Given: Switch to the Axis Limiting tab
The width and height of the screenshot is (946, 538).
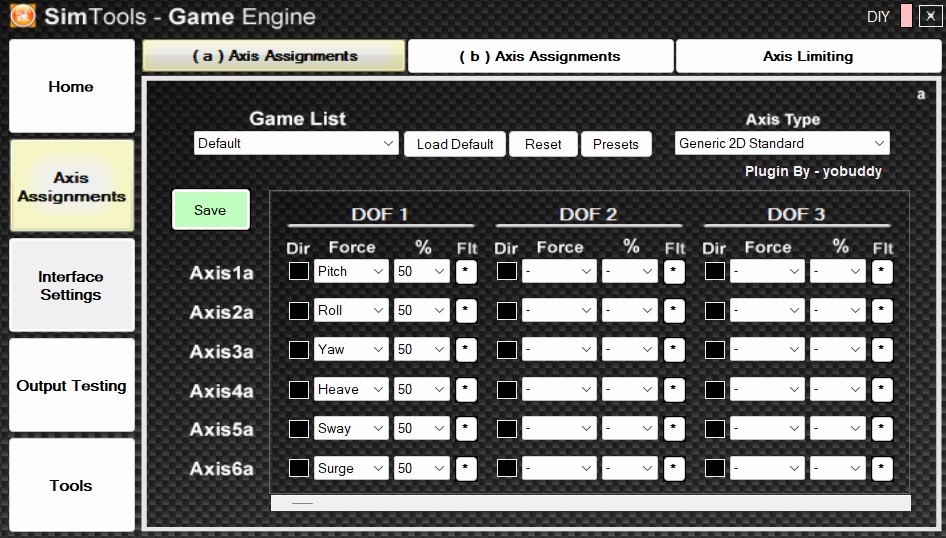Looking at the screenshot, I should 807,57.
